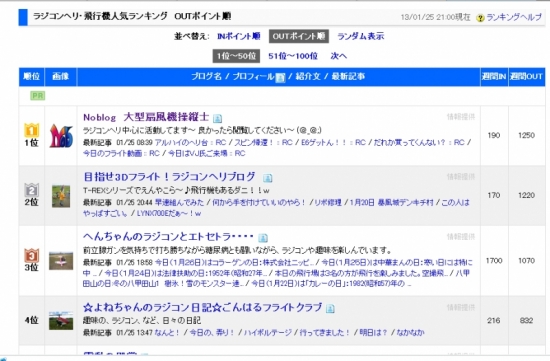
Task: Sort by INポイント順
Action: tap(239, 36)
